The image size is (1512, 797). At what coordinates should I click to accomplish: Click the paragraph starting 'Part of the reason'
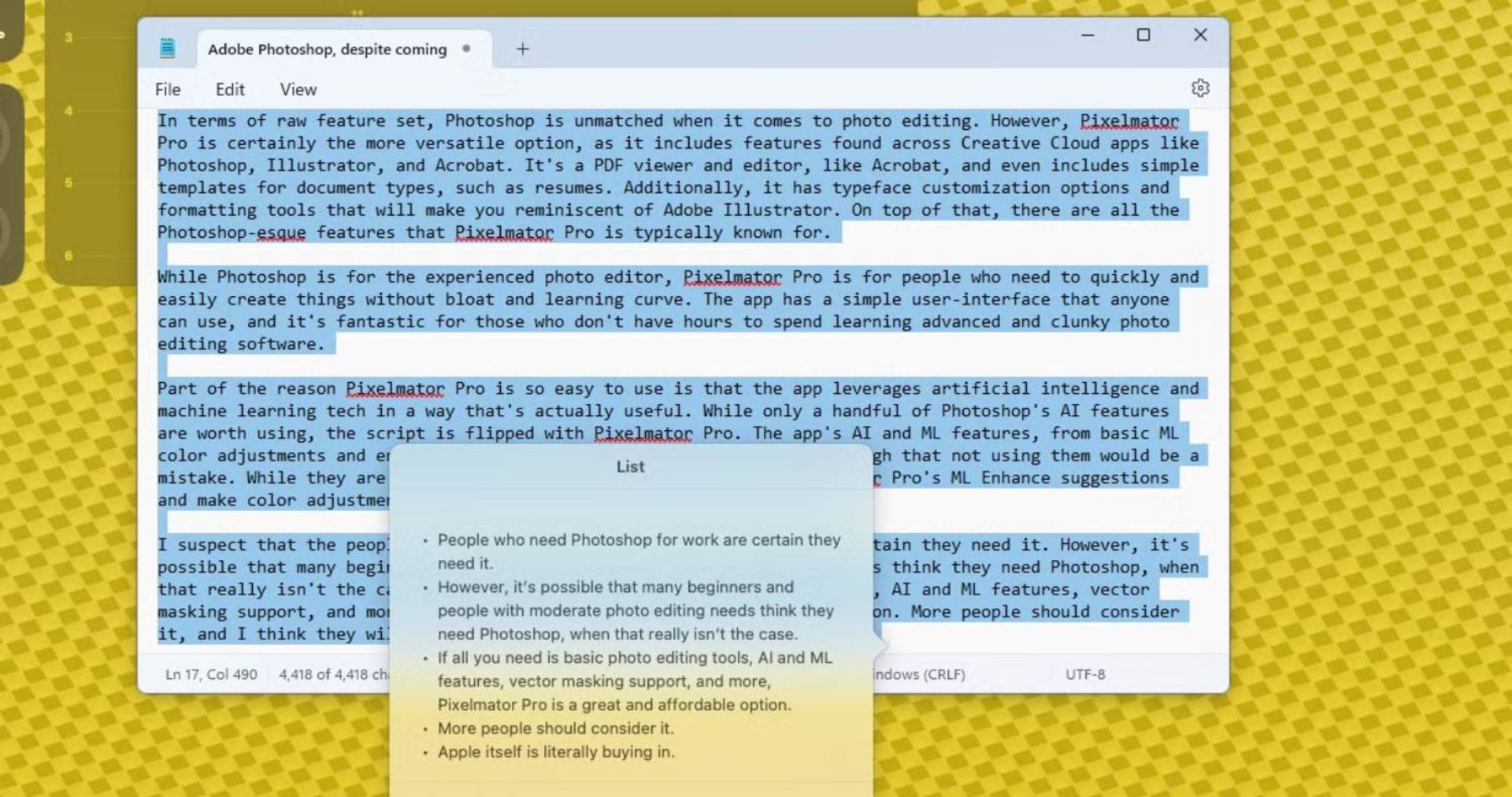click(x=678, y=444)
